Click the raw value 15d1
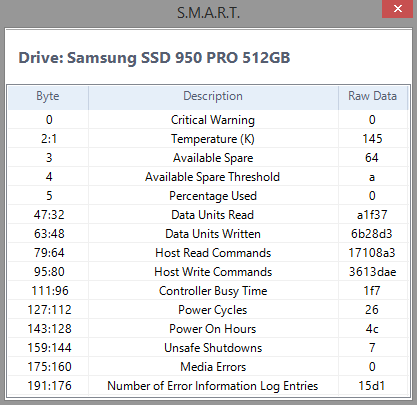Screen dimensions: 417x405 point(372,386)
